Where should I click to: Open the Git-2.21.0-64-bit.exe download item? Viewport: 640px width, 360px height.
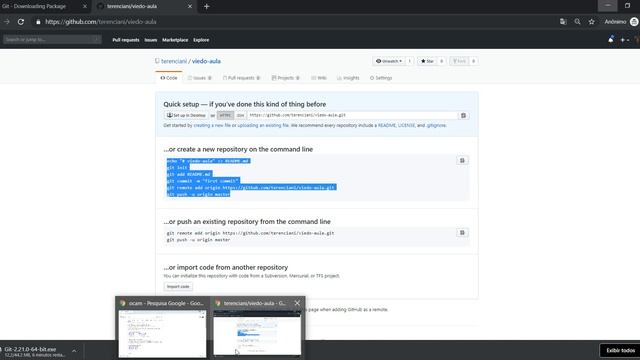coord(35,352)
